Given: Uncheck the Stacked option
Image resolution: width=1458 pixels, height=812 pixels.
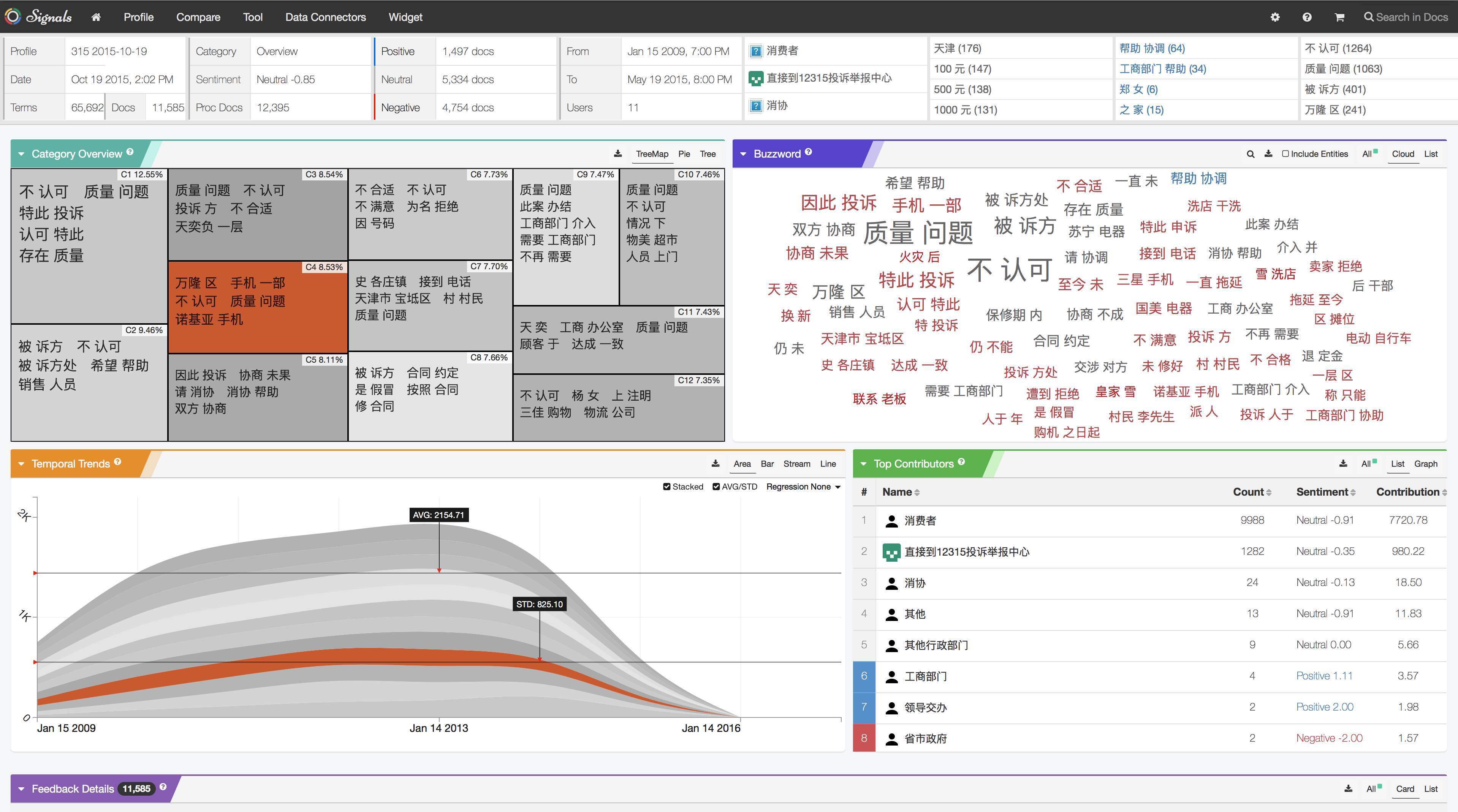Looking at the screenshot, I should 667,487.
